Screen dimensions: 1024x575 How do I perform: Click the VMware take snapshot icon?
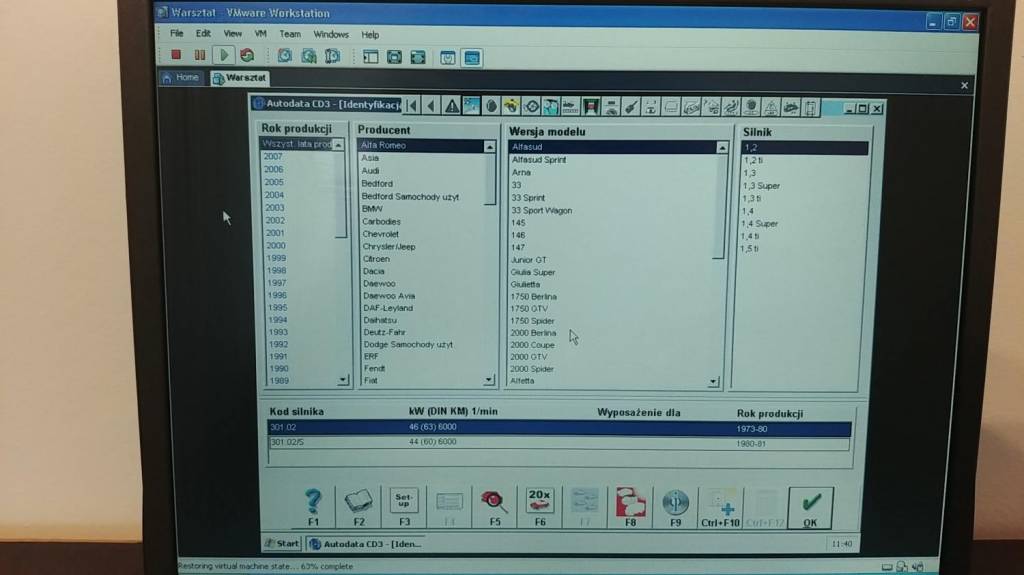point(285,56)
